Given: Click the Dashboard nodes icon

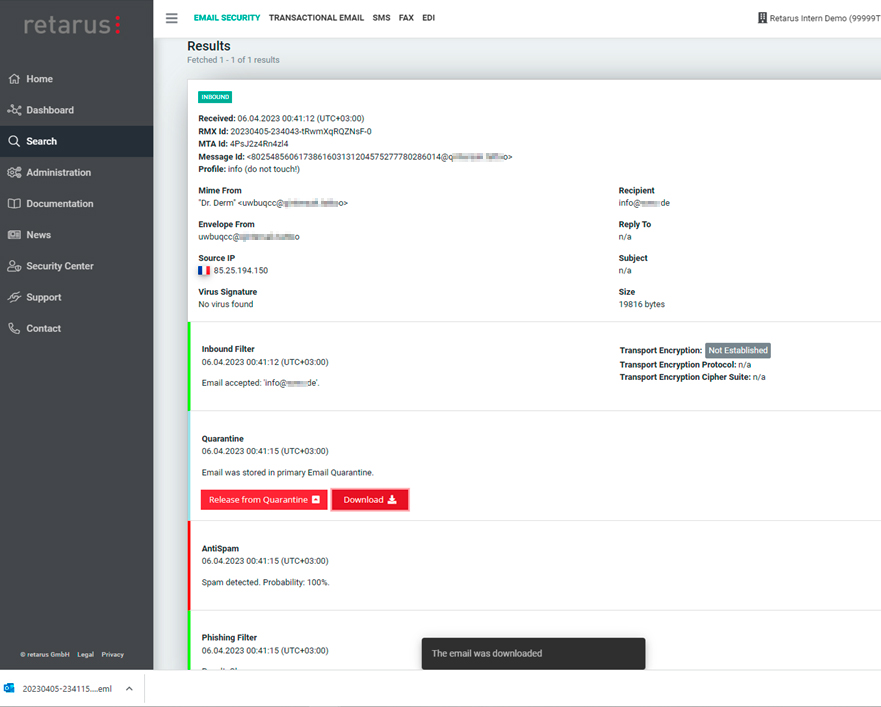Looking at the screenshot, I should 14,110.
